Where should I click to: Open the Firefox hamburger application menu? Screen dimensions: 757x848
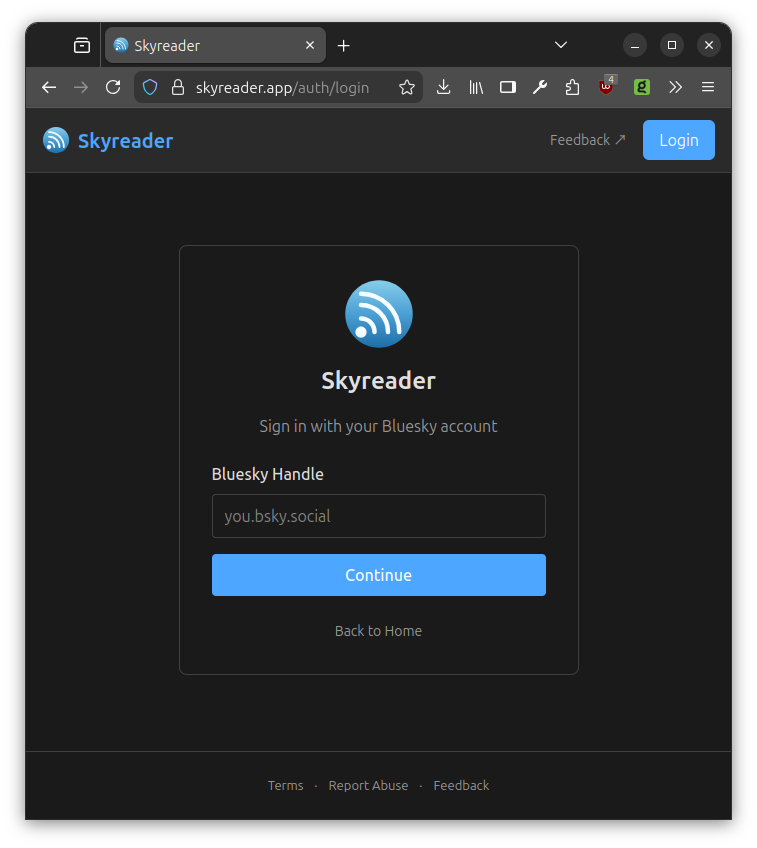point(708,87)
